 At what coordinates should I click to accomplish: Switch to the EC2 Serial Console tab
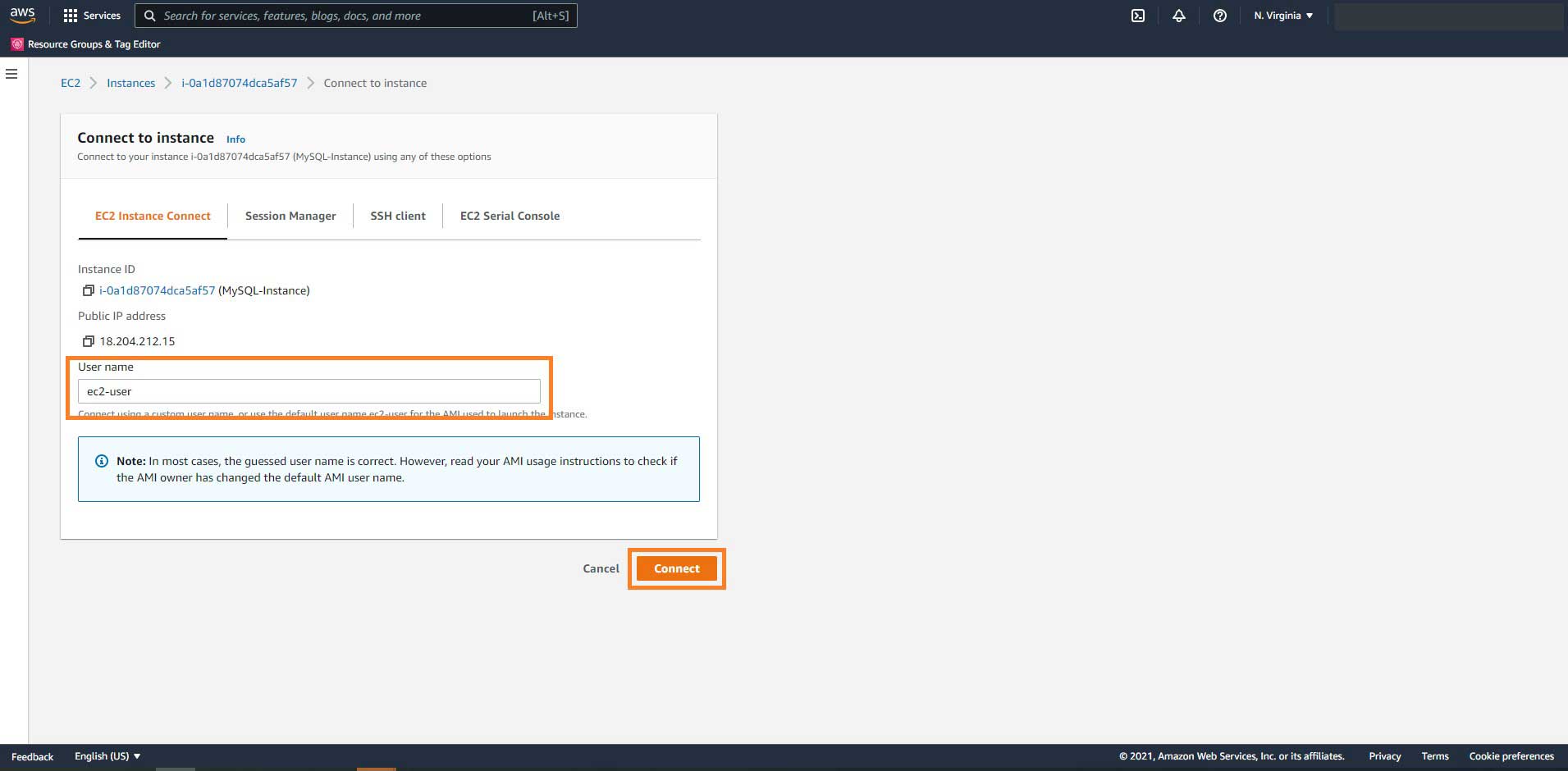[510, 216]
